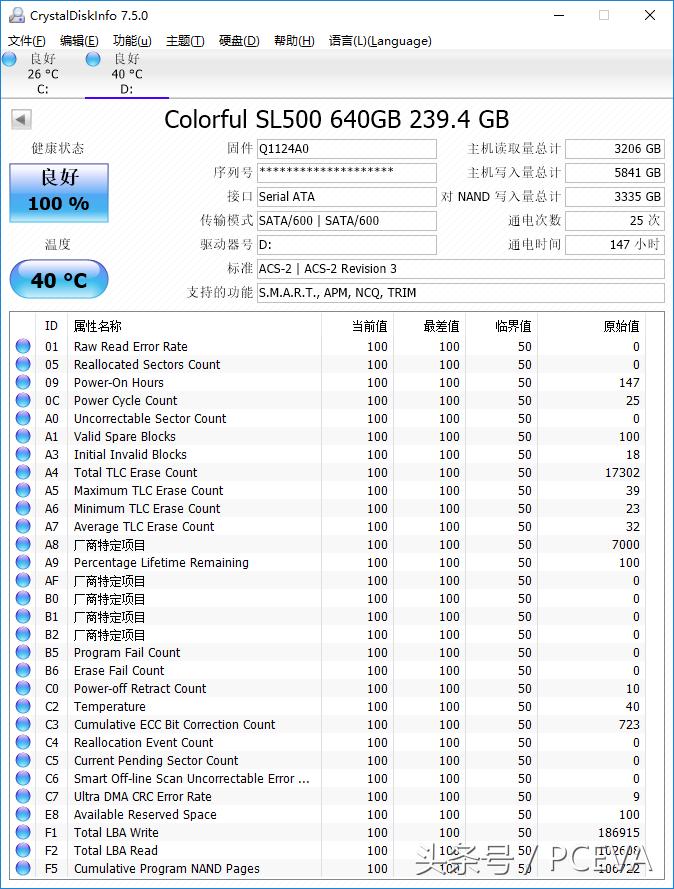
Task: Click the status dot for Initial Invalid Blocks
Action: [x=23, y=454]
